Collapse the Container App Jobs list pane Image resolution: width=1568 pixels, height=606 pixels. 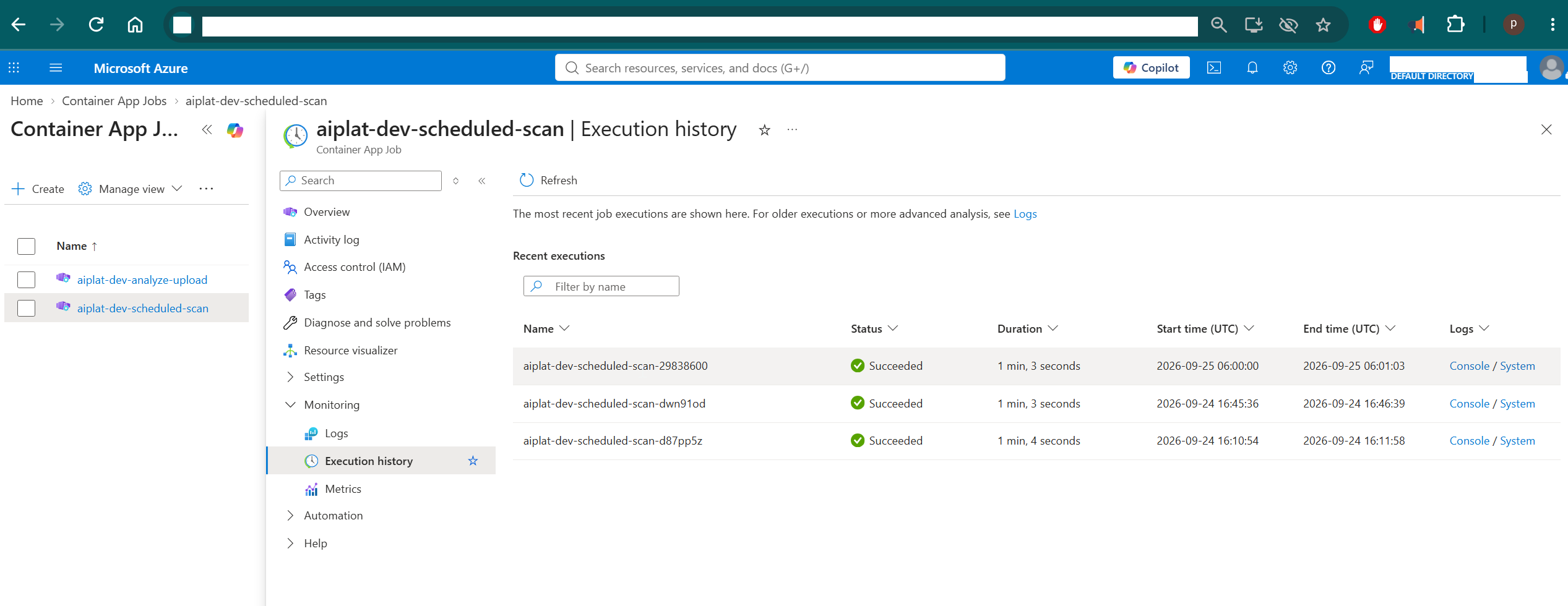pos(207,130)
